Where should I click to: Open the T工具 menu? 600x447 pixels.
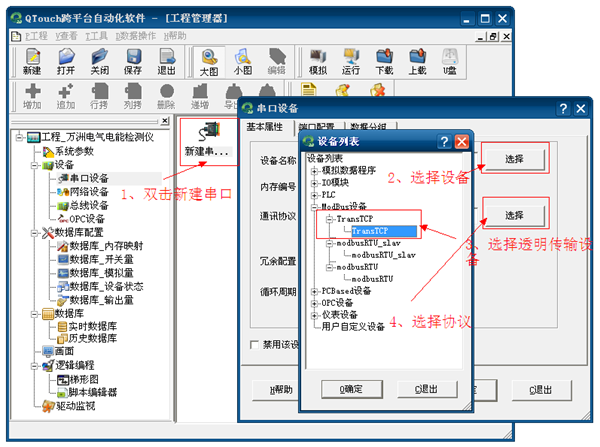click(96, 36)
